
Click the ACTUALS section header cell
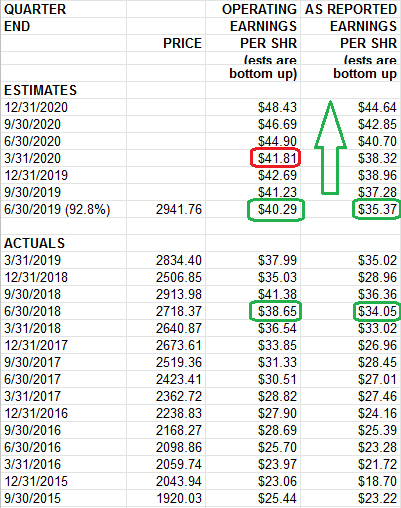click(x=64, y=243)
